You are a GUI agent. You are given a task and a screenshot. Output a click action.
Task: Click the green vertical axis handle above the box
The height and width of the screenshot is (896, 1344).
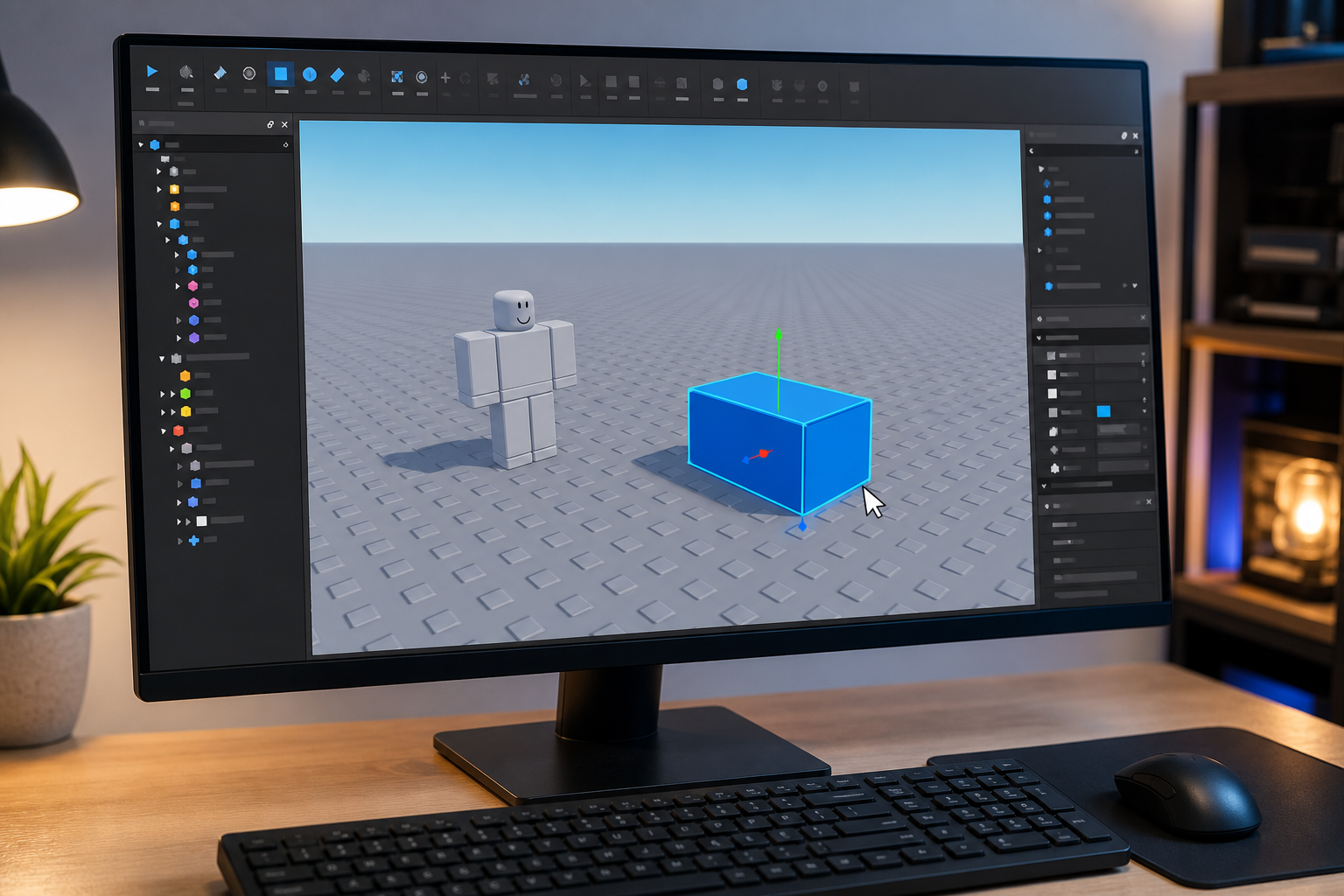(x=779, y=335)
